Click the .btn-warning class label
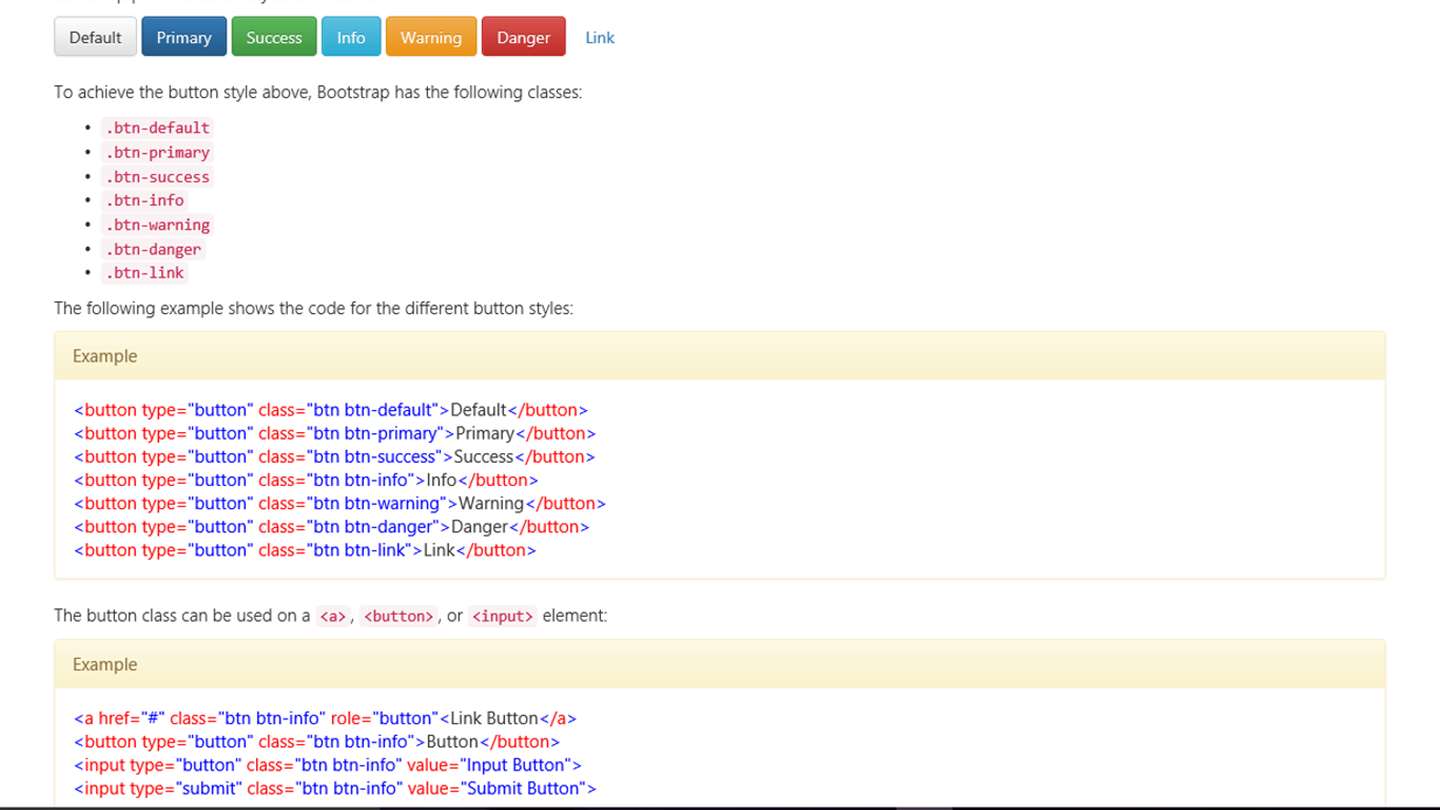This screenshot has height=810, width=1440. point(158,225)
